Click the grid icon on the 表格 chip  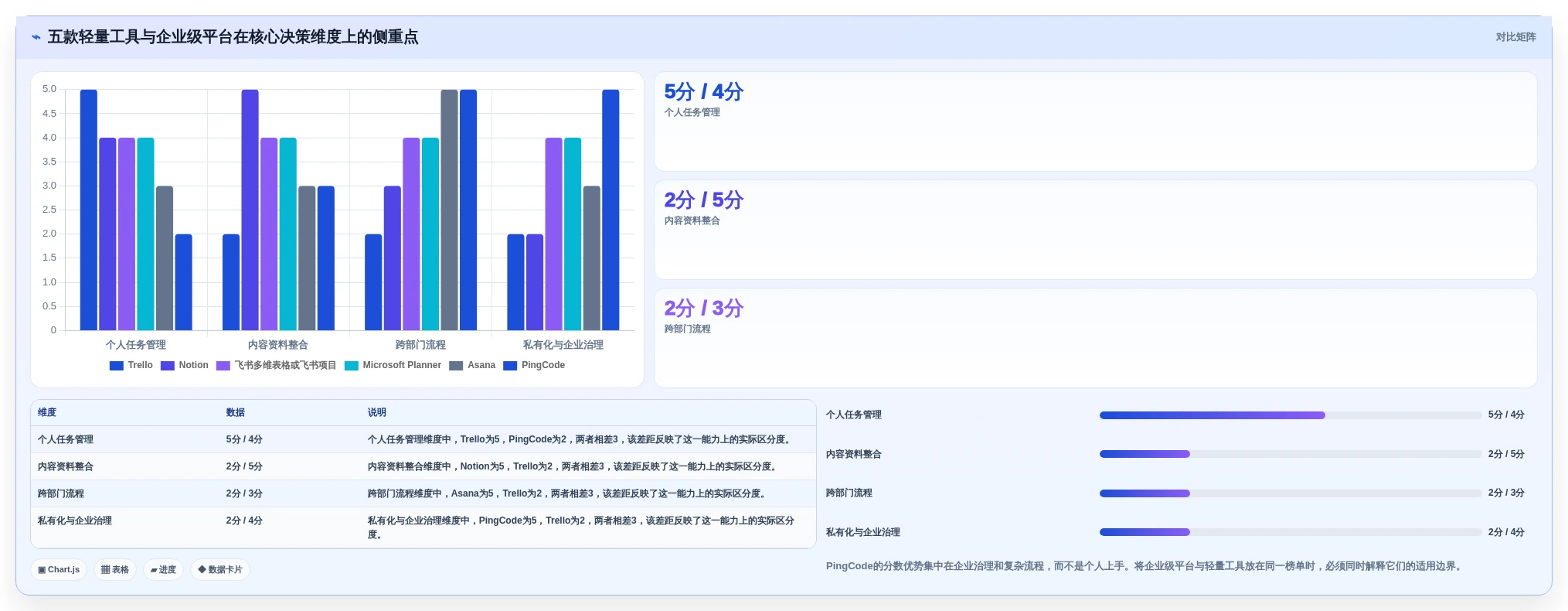pos(105,570)
